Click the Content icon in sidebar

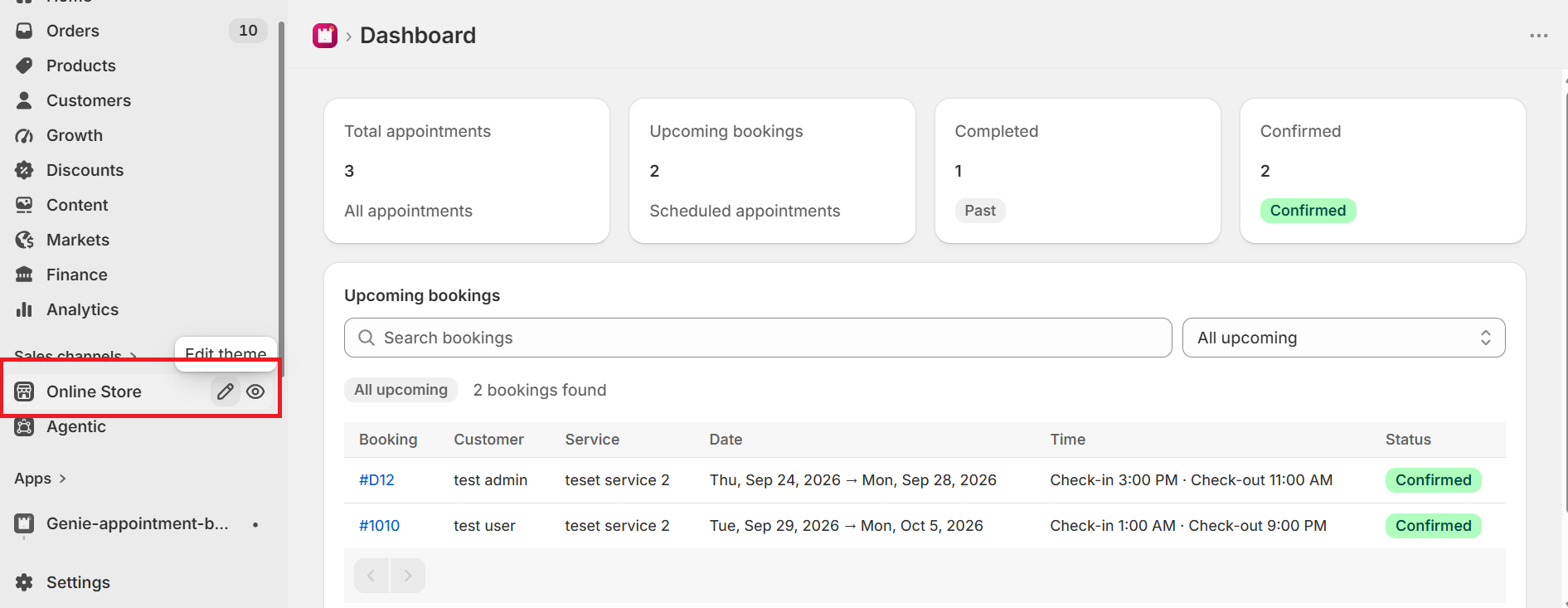pyautogui.click(x=24, y=205)
